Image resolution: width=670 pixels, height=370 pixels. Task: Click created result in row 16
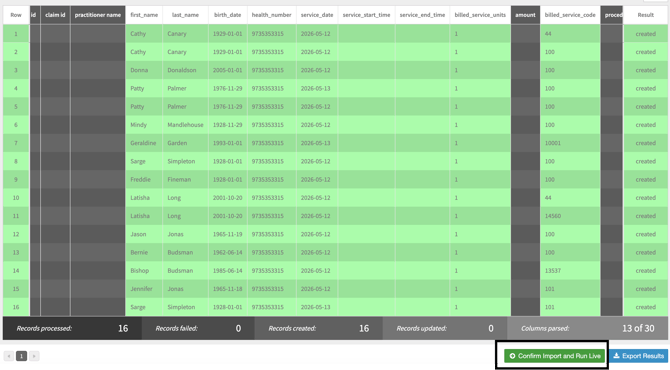click(646, 307)
